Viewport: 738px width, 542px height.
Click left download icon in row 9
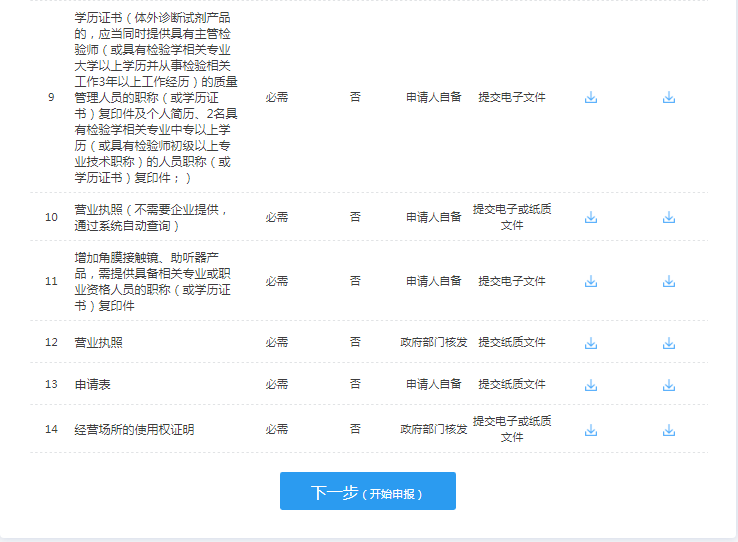(591, 98)
